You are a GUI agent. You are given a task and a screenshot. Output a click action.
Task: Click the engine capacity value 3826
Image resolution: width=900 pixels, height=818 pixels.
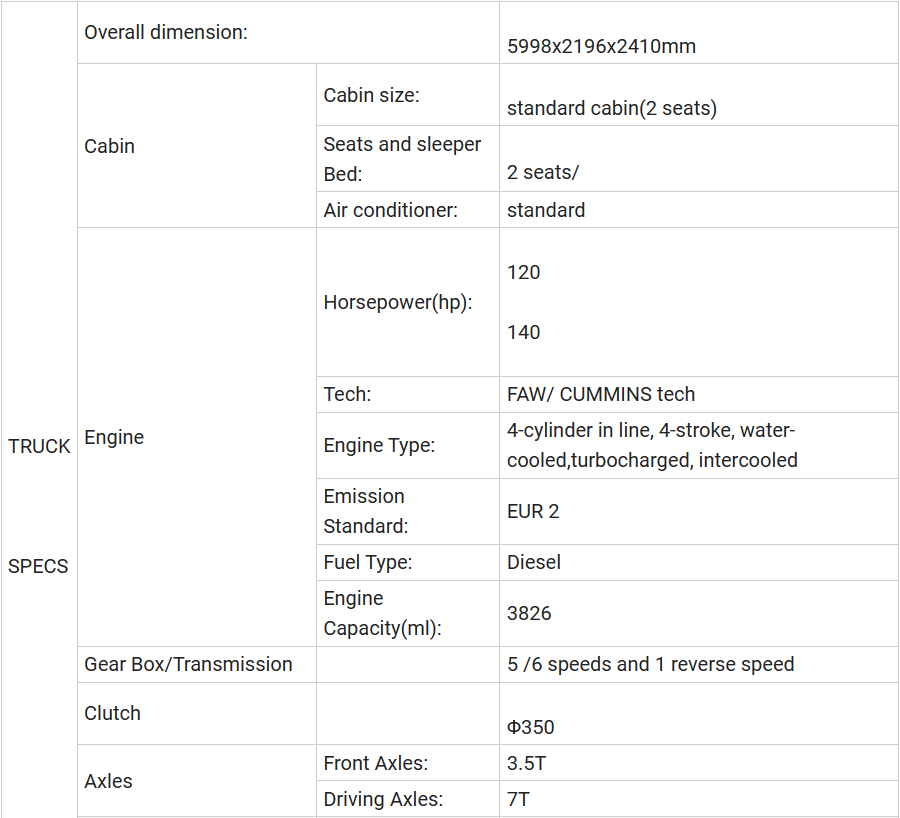coord(529,613)
